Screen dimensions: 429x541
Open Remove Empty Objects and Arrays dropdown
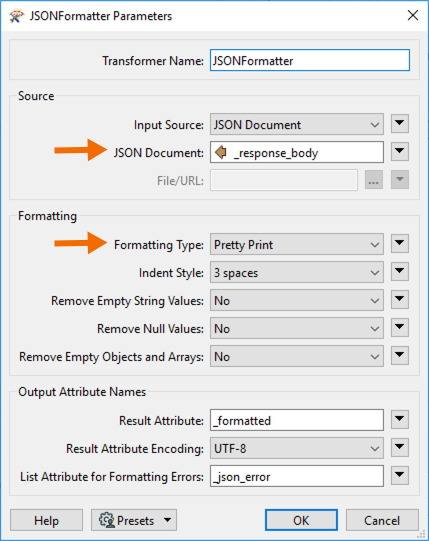[x=297, y=356]
